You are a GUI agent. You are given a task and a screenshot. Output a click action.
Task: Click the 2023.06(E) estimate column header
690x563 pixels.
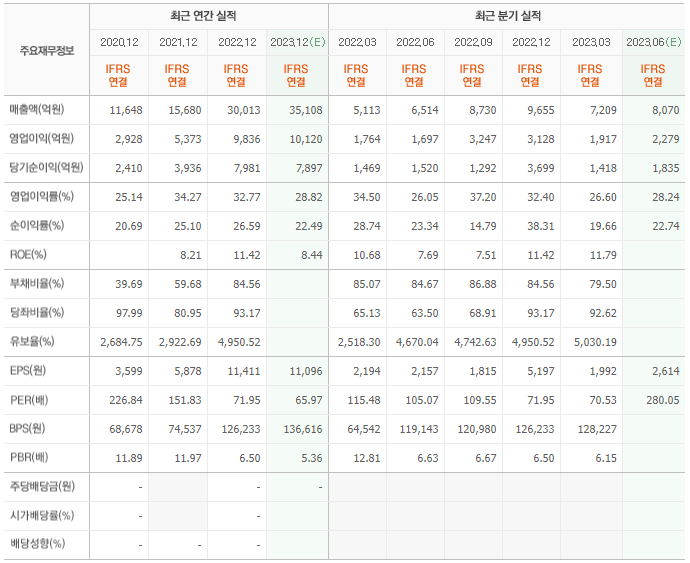(x=653, y=42)
